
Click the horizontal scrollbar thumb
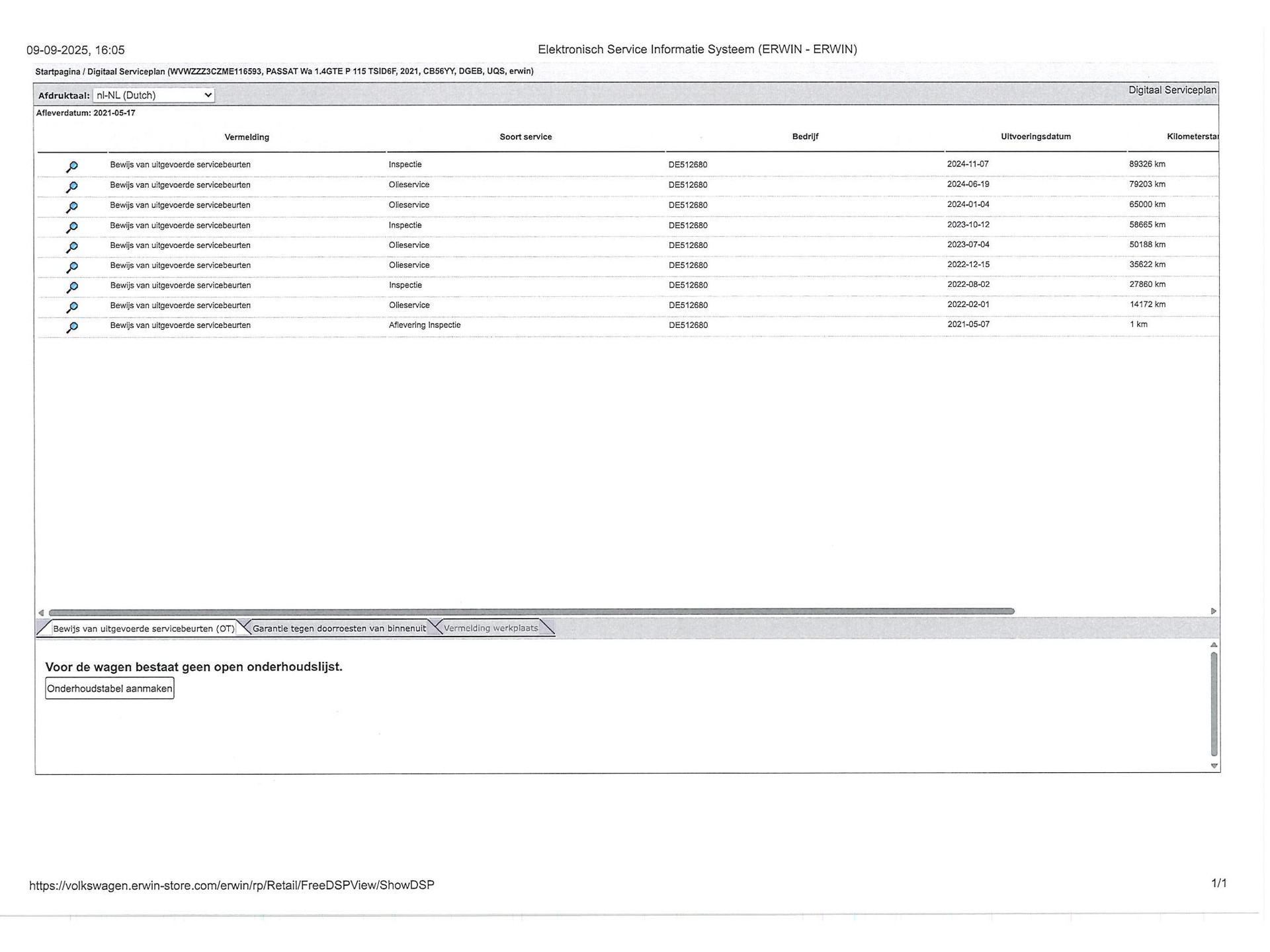(x=531, y=612)
